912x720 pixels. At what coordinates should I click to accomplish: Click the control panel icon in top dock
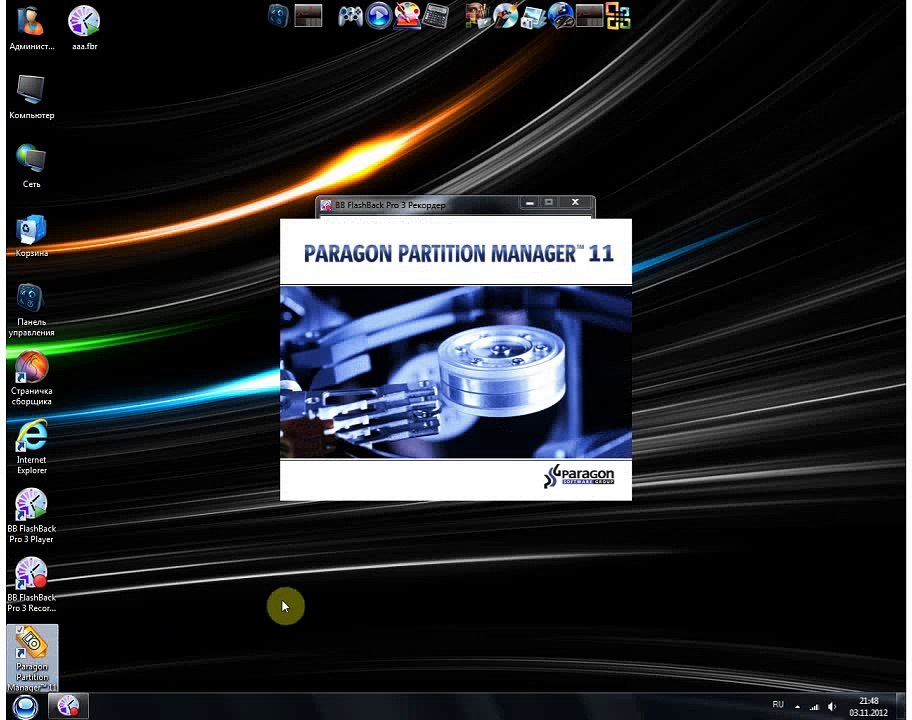(279, 16)
